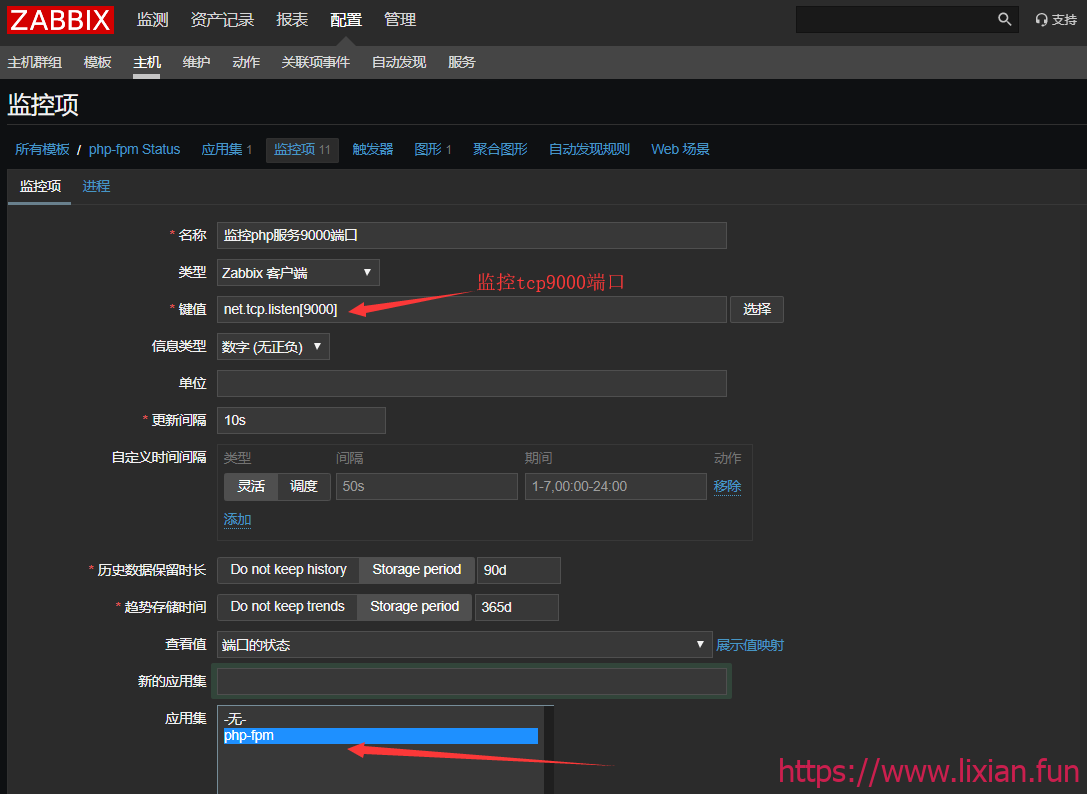
Task: Expand the 查看值 端口的状态 dropdown
Action: 464,645
